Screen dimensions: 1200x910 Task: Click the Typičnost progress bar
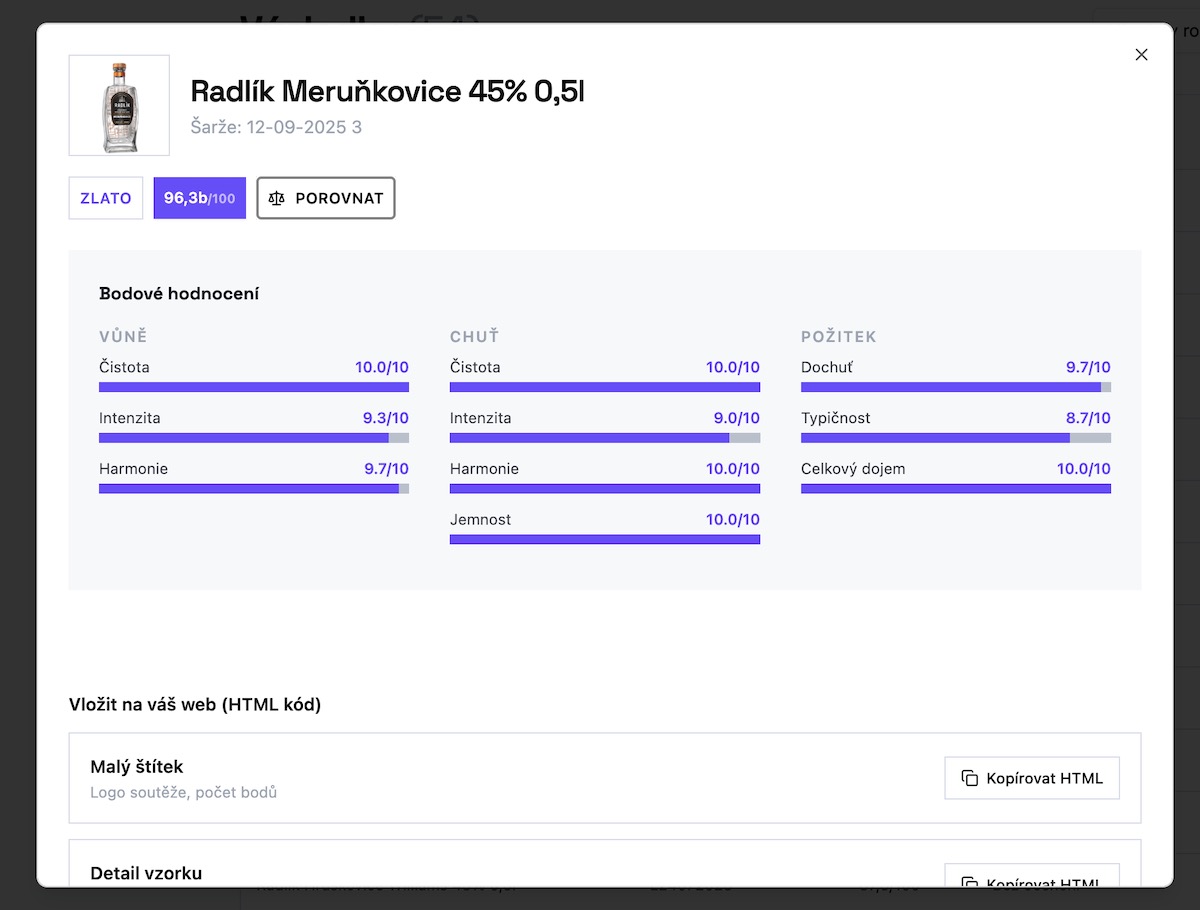click(x=956, y=438)
